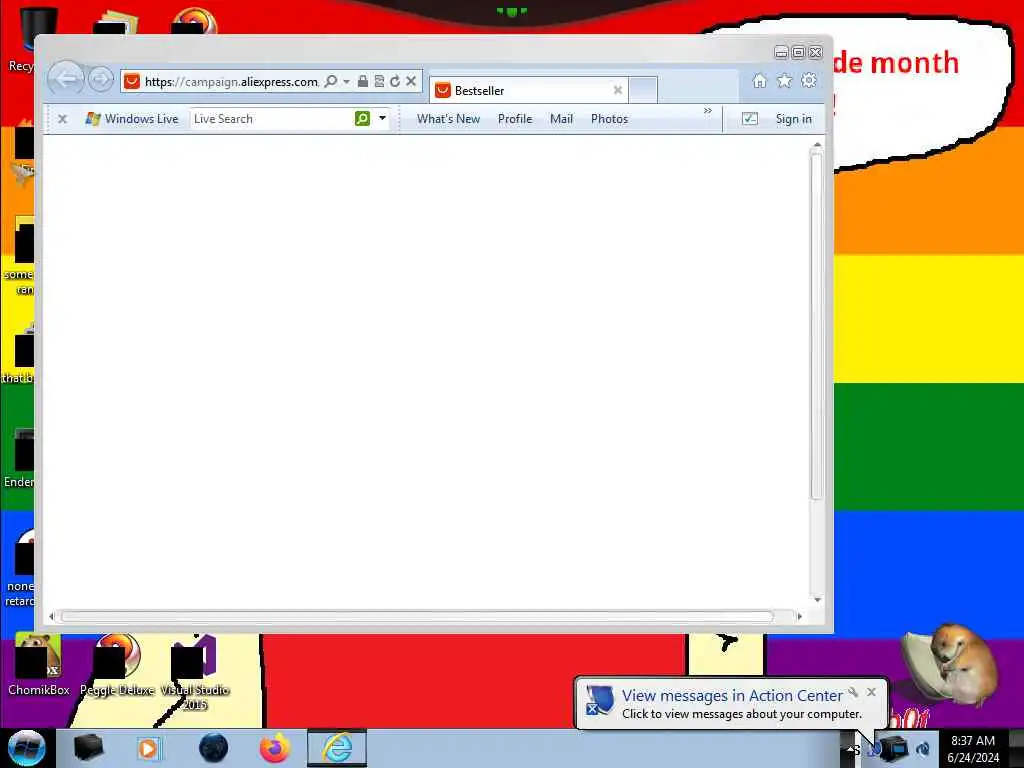Minimize the Internet Explorer window
1024x768 pixels.
pos(781,52)
